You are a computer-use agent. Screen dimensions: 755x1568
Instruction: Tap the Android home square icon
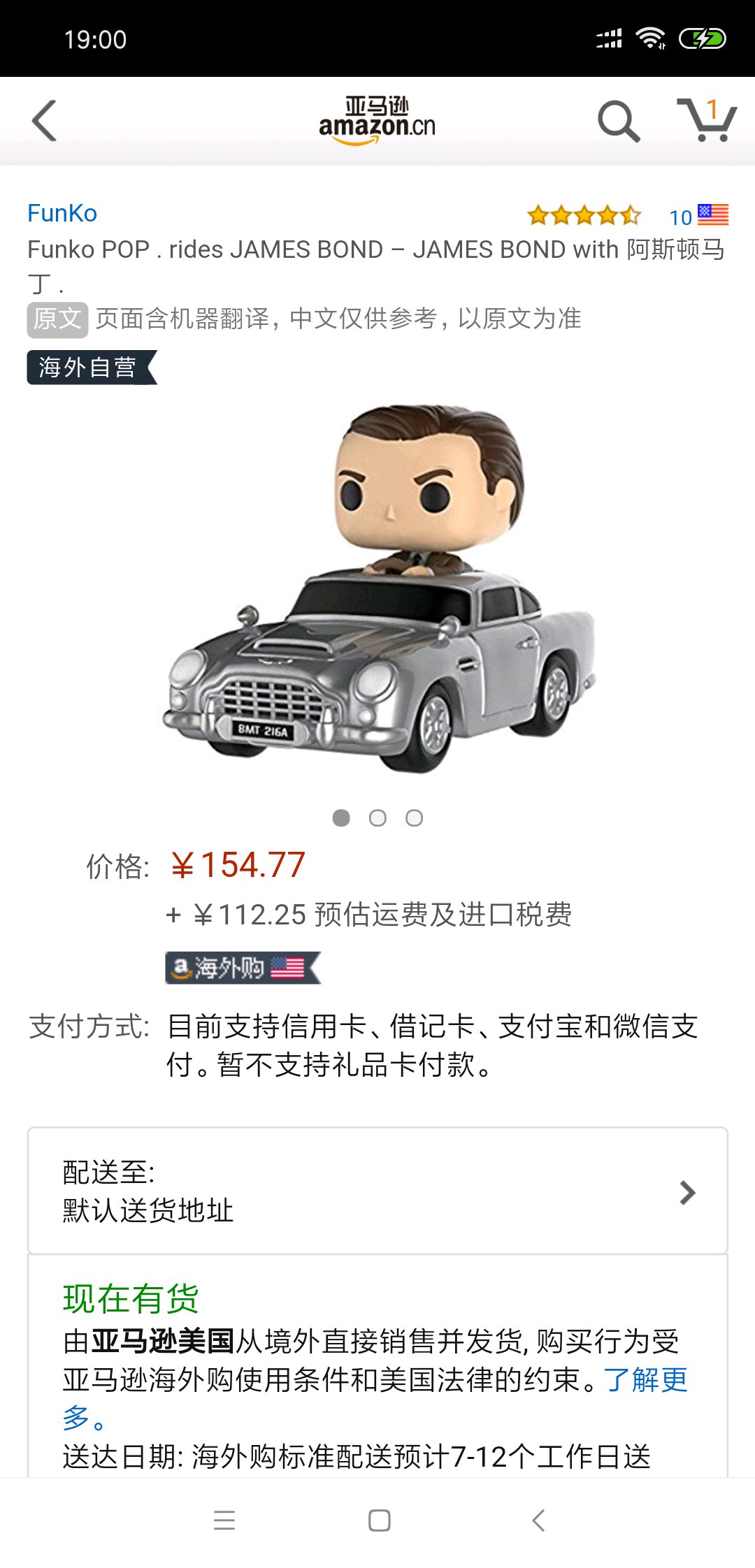(x=379, y=1520)
